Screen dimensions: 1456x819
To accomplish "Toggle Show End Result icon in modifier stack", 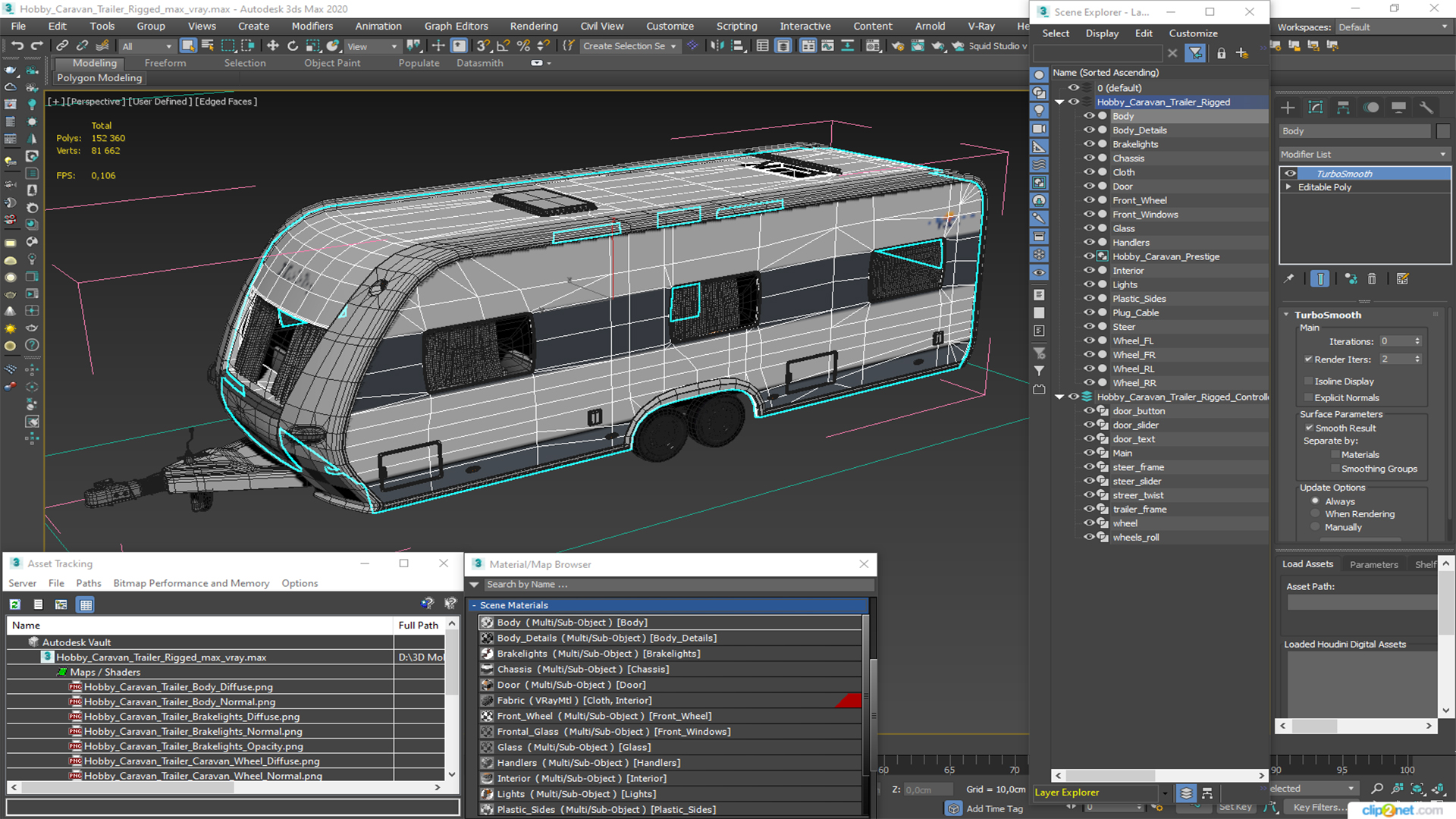I will [x=1320, y=279].
